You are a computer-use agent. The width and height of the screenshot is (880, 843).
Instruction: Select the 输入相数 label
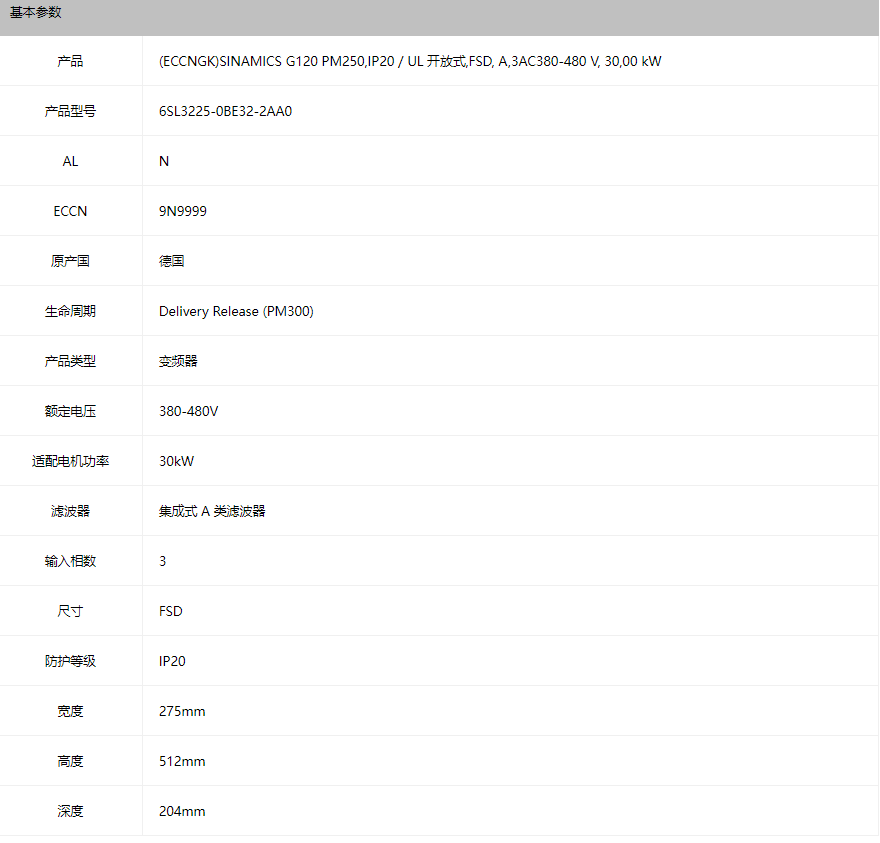point(70,561)
